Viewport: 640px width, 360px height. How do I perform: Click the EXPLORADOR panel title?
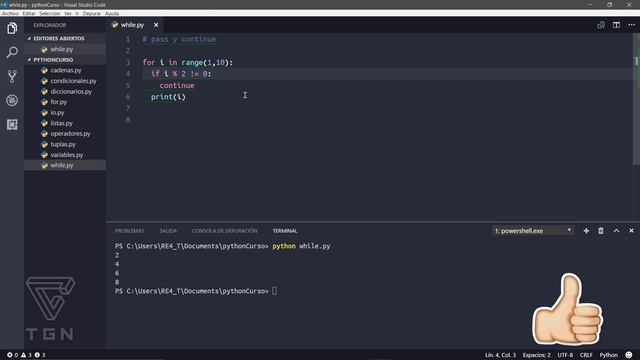pos(49,25)
